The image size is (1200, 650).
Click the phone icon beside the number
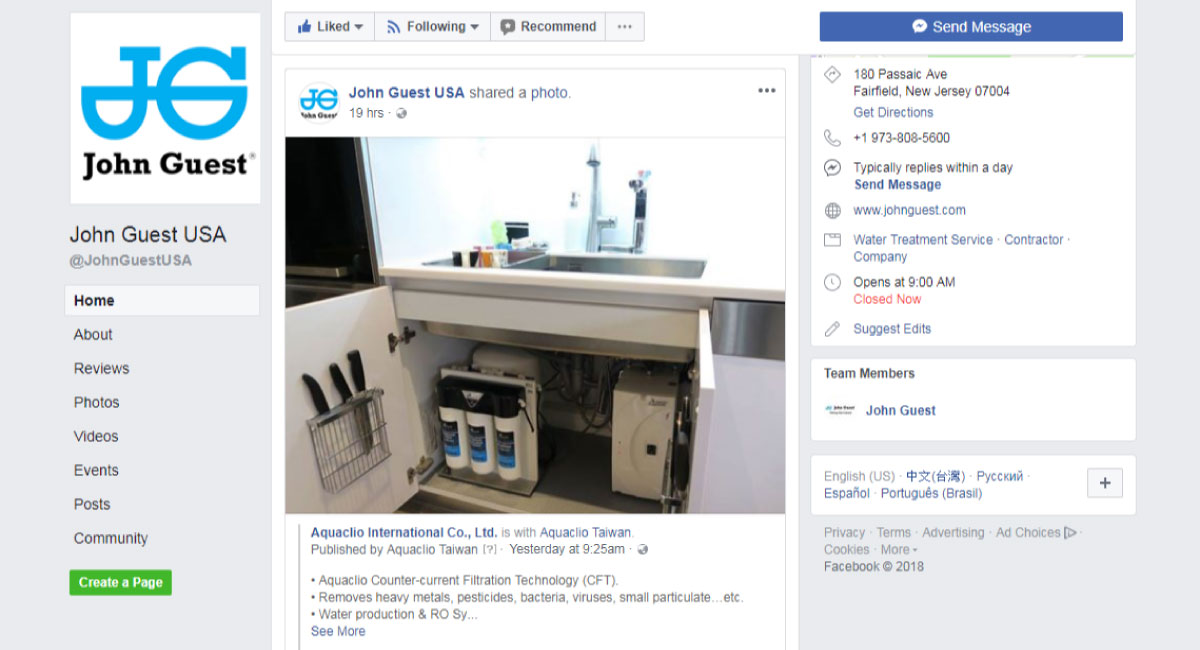coord(832,138)
